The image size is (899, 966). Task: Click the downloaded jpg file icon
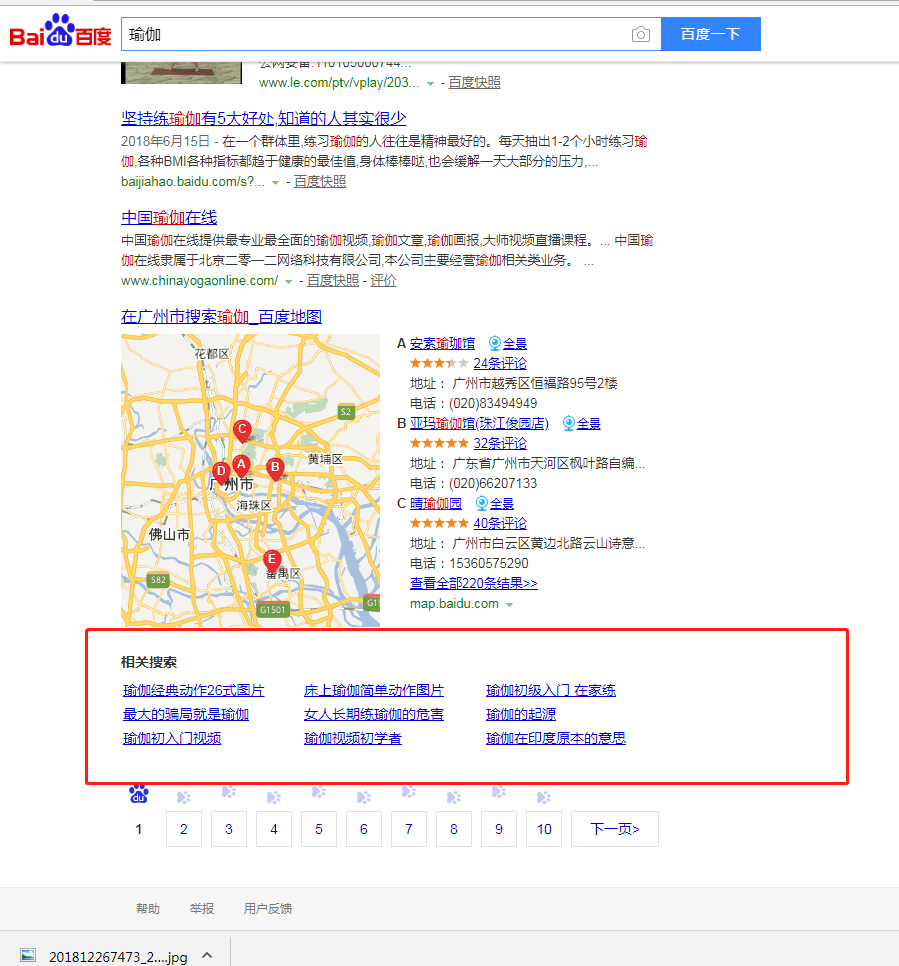[x=28, y=956]
